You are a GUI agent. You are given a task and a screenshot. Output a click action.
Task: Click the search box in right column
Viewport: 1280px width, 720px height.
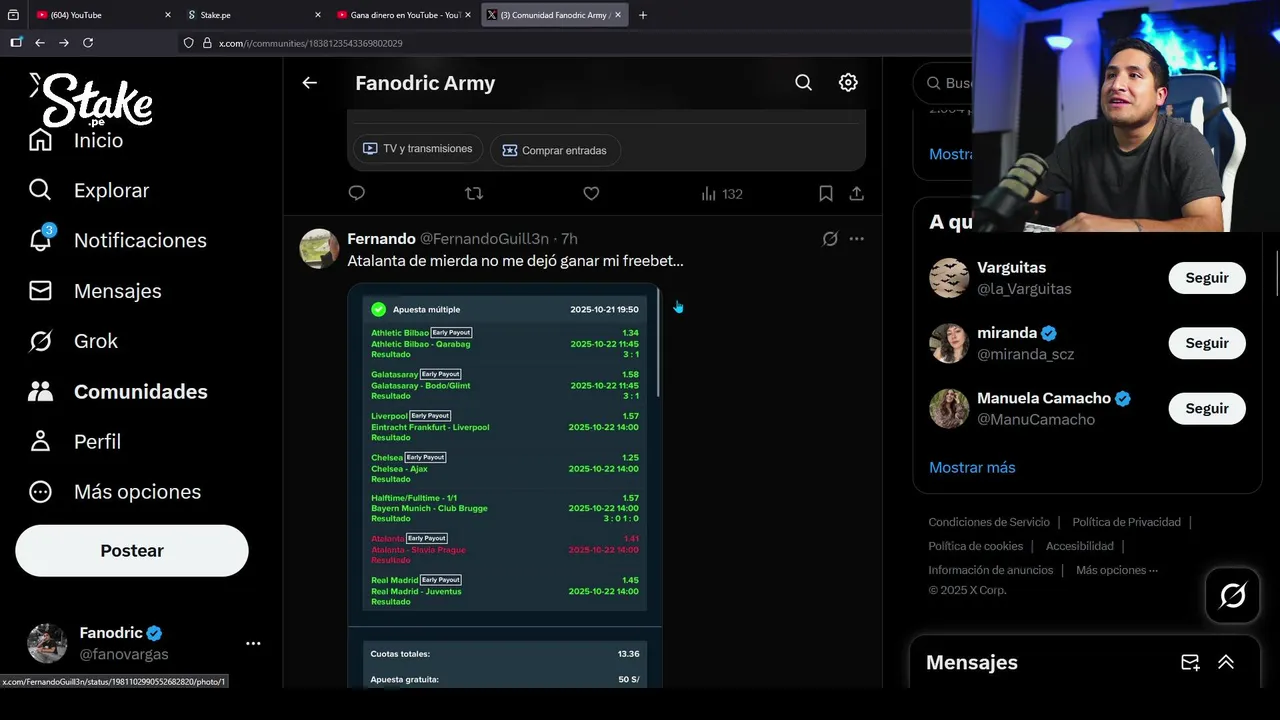tap(945, 83)
